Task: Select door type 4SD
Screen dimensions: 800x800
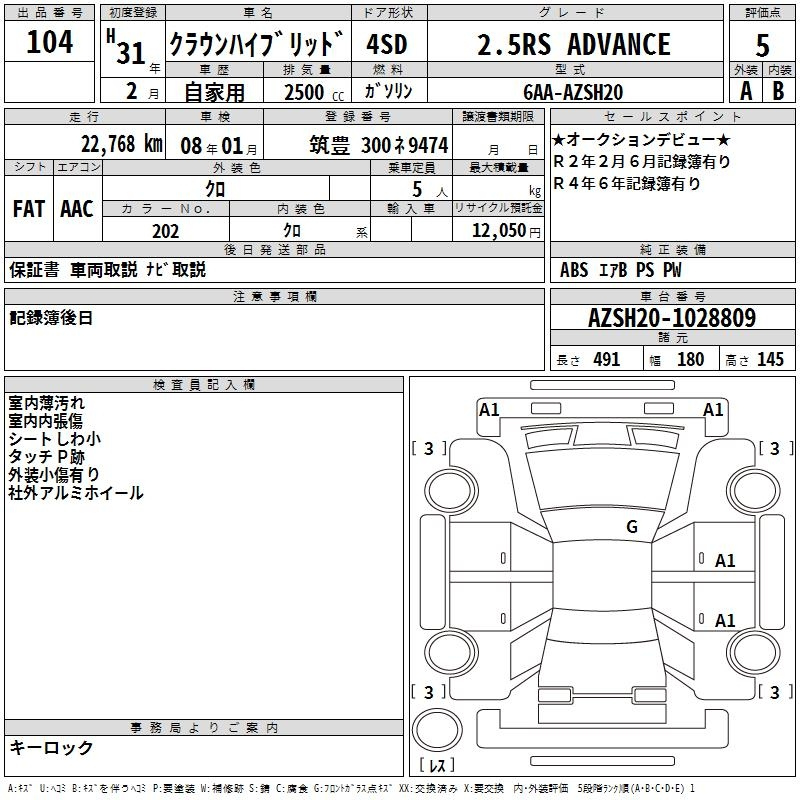Action: (387, 44)
